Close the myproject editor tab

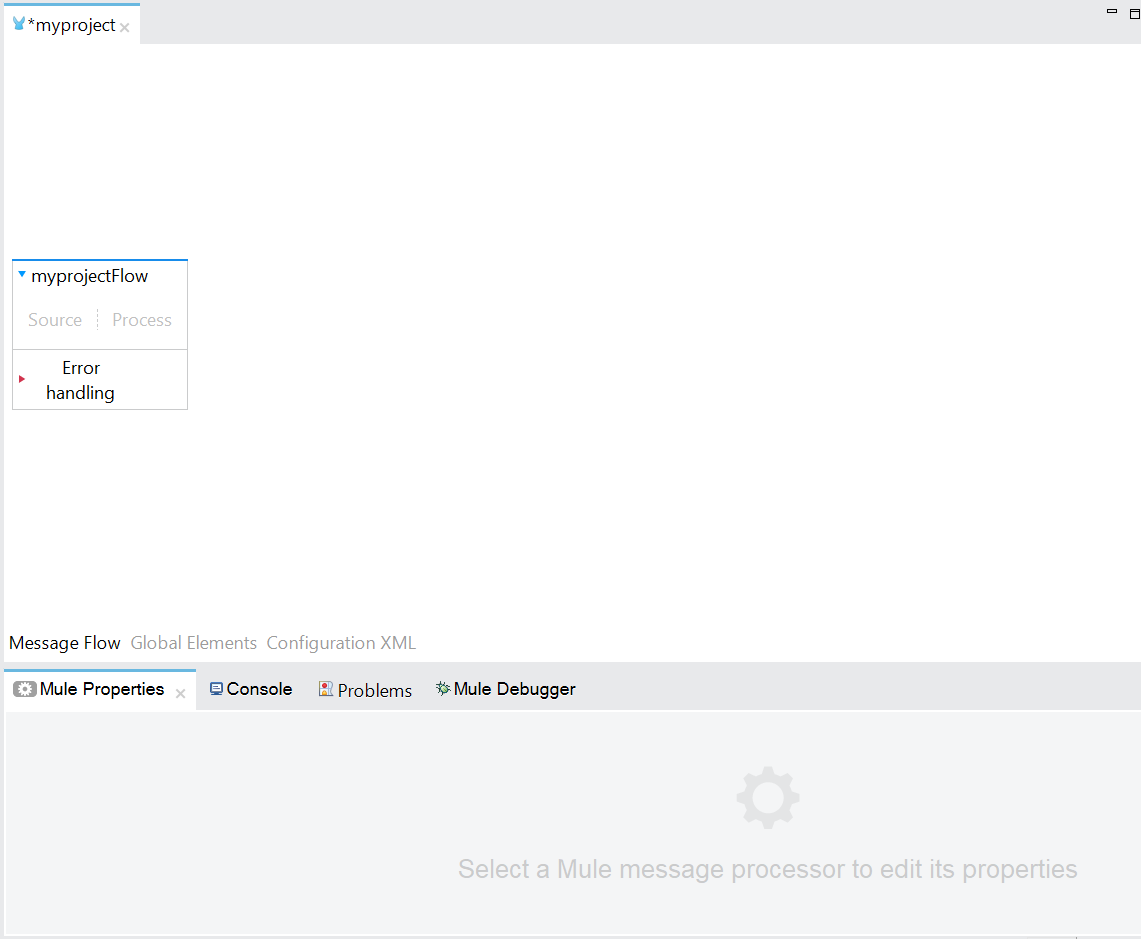(125, 28)
